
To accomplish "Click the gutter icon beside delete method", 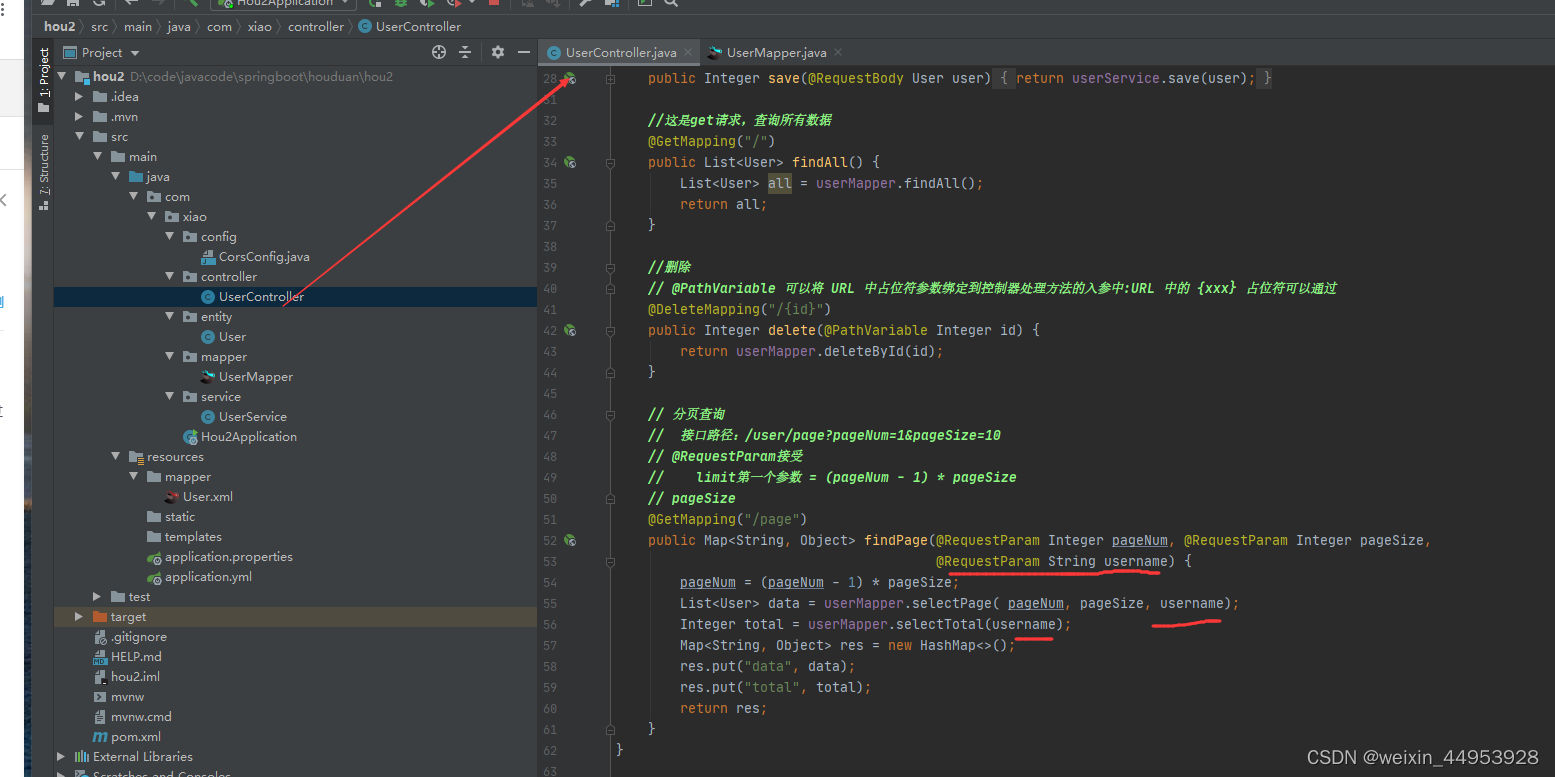I will [569, 330].
